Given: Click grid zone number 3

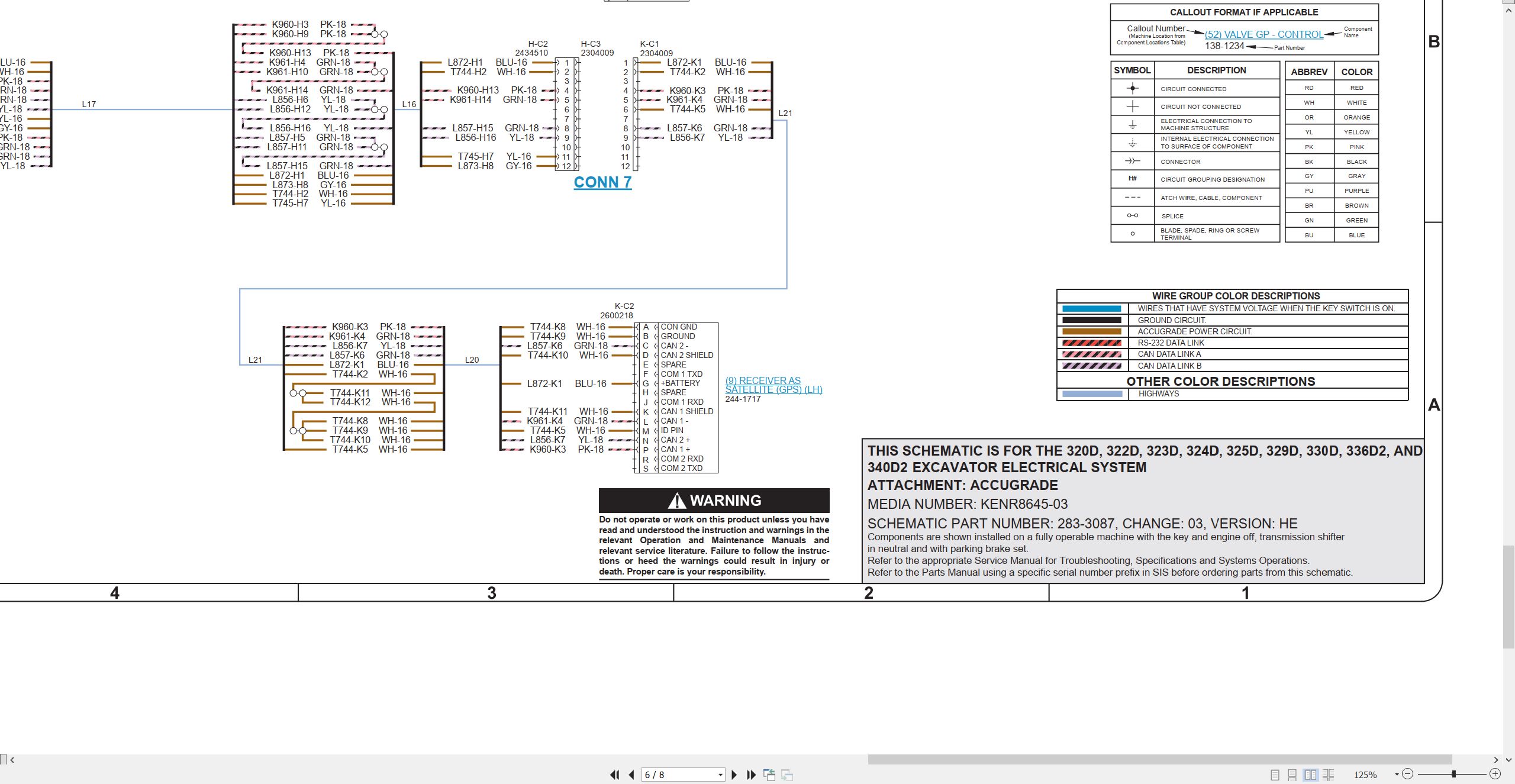Looking at the screenshot, I should [x=491, y=593].
